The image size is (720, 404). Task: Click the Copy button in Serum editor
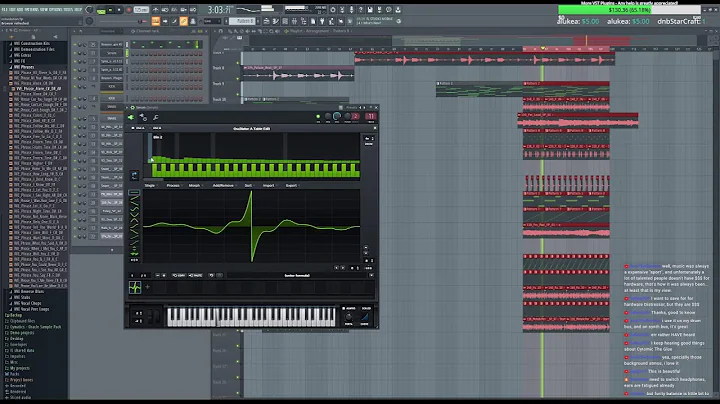coord(178,275)
